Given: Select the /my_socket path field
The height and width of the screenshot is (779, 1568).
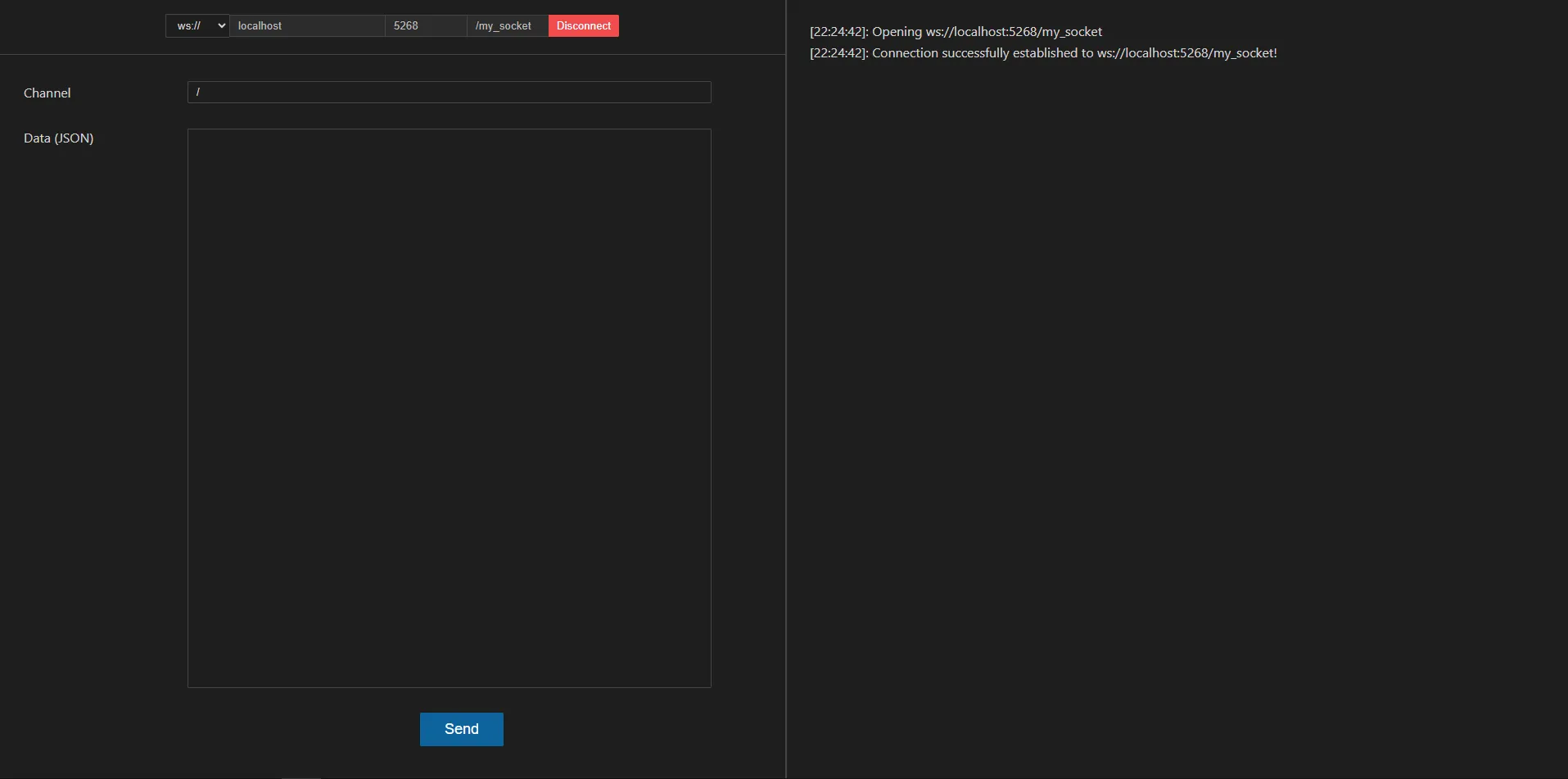Looking at the screenshot, I should pos(507,26).
